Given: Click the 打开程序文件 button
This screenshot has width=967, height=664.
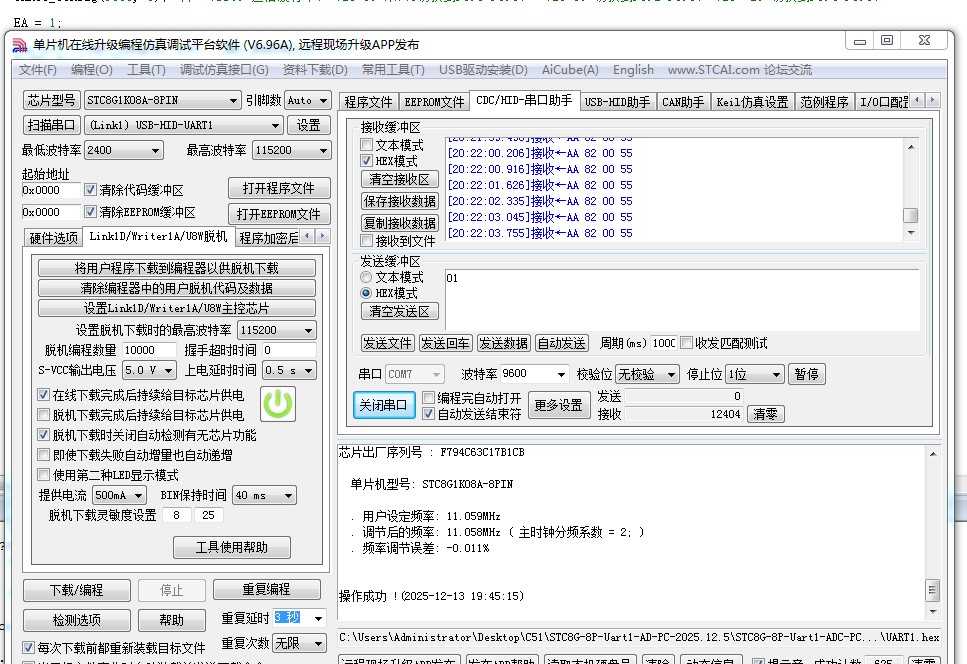Looking at the screenshot, I should (278, 187).
